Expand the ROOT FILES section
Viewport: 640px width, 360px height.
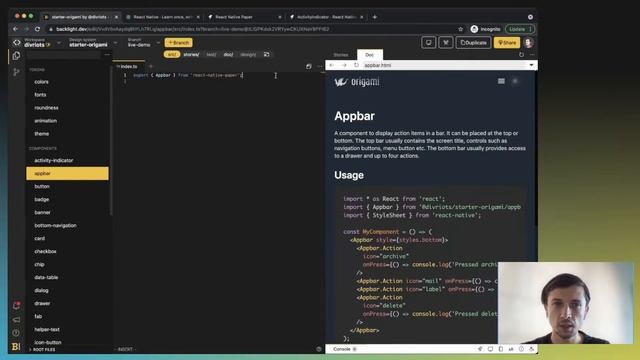[x=42, y=349]
